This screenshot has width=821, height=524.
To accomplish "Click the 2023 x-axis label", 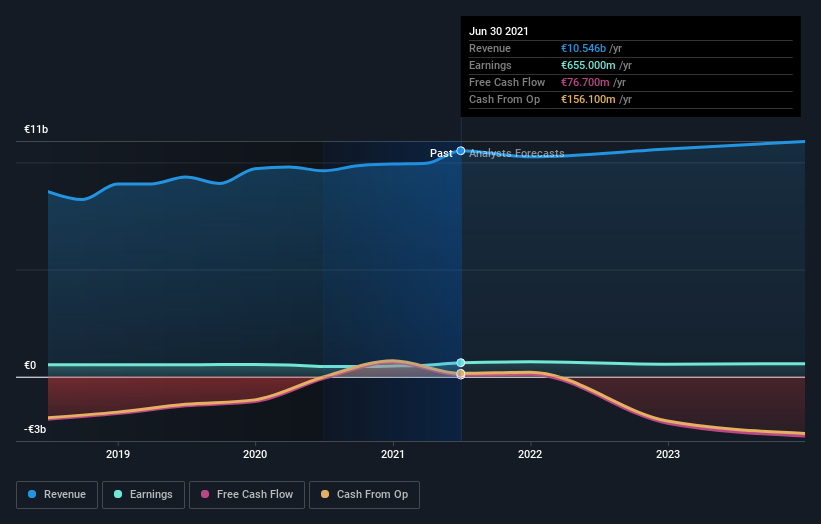I will (668, 454).
